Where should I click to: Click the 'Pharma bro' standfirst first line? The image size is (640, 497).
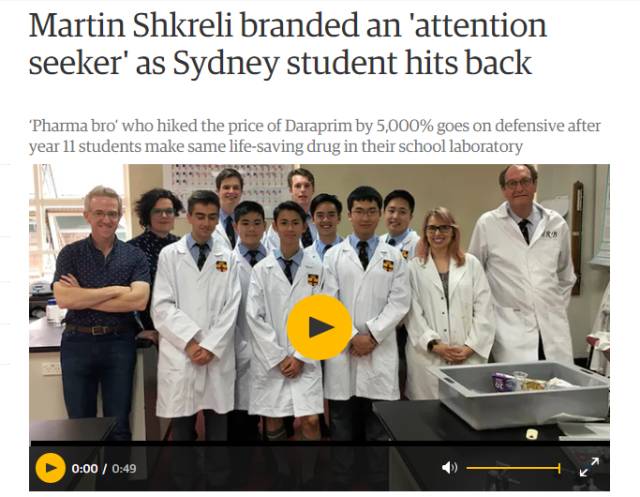[315, 126]
